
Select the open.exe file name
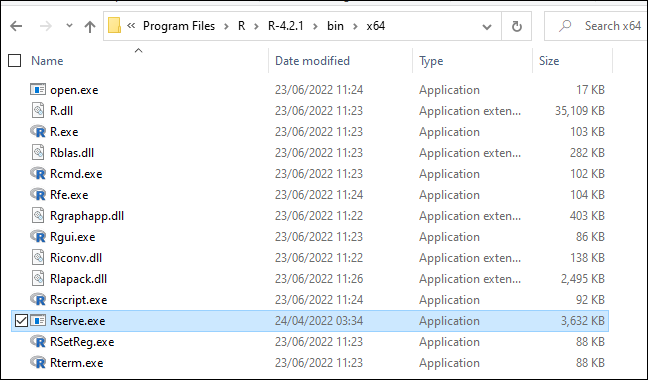[x=74, y=90]
